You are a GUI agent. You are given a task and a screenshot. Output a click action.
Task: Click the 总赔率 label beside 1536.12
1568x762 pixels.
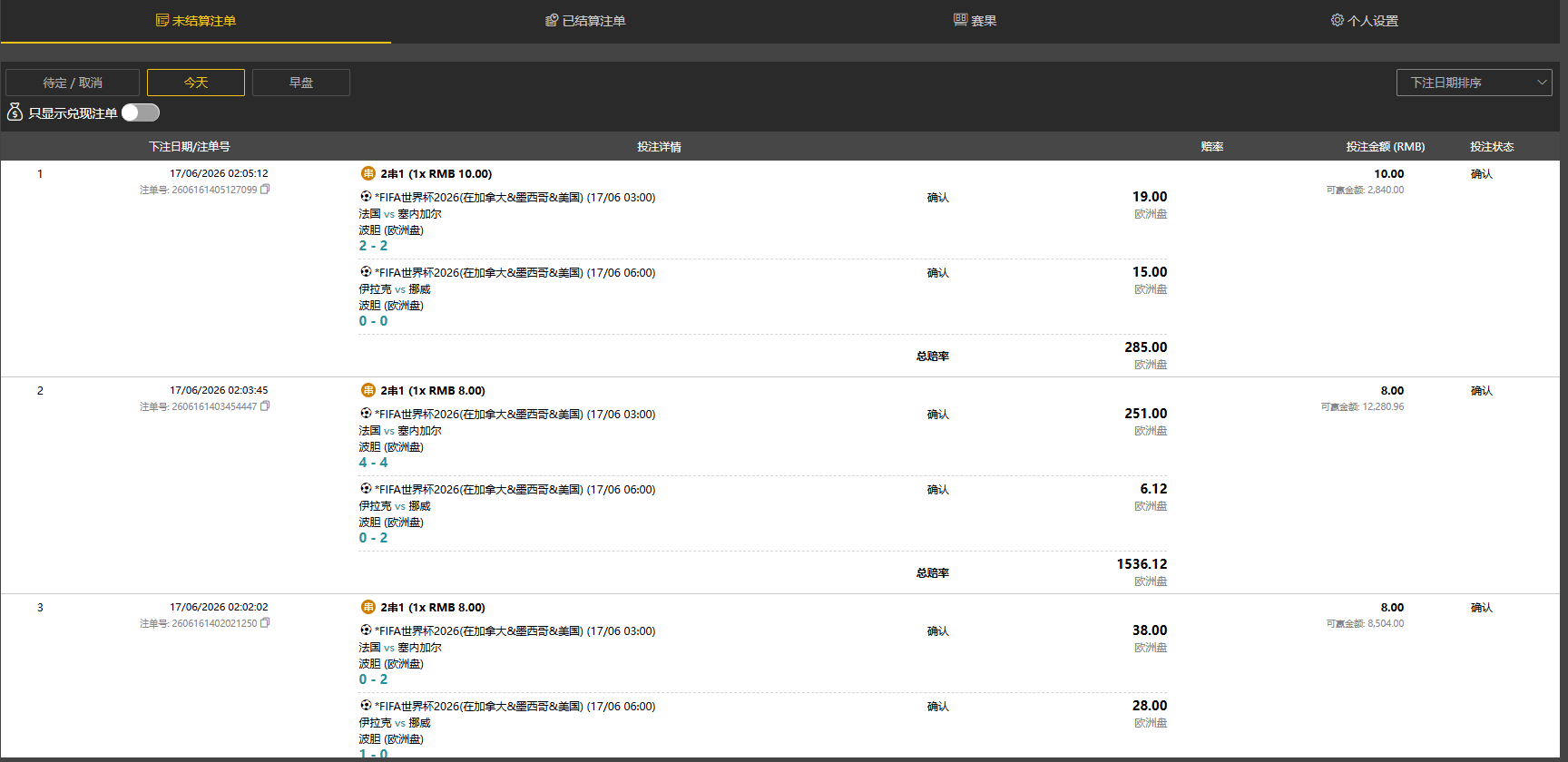(x=933, y=573)
